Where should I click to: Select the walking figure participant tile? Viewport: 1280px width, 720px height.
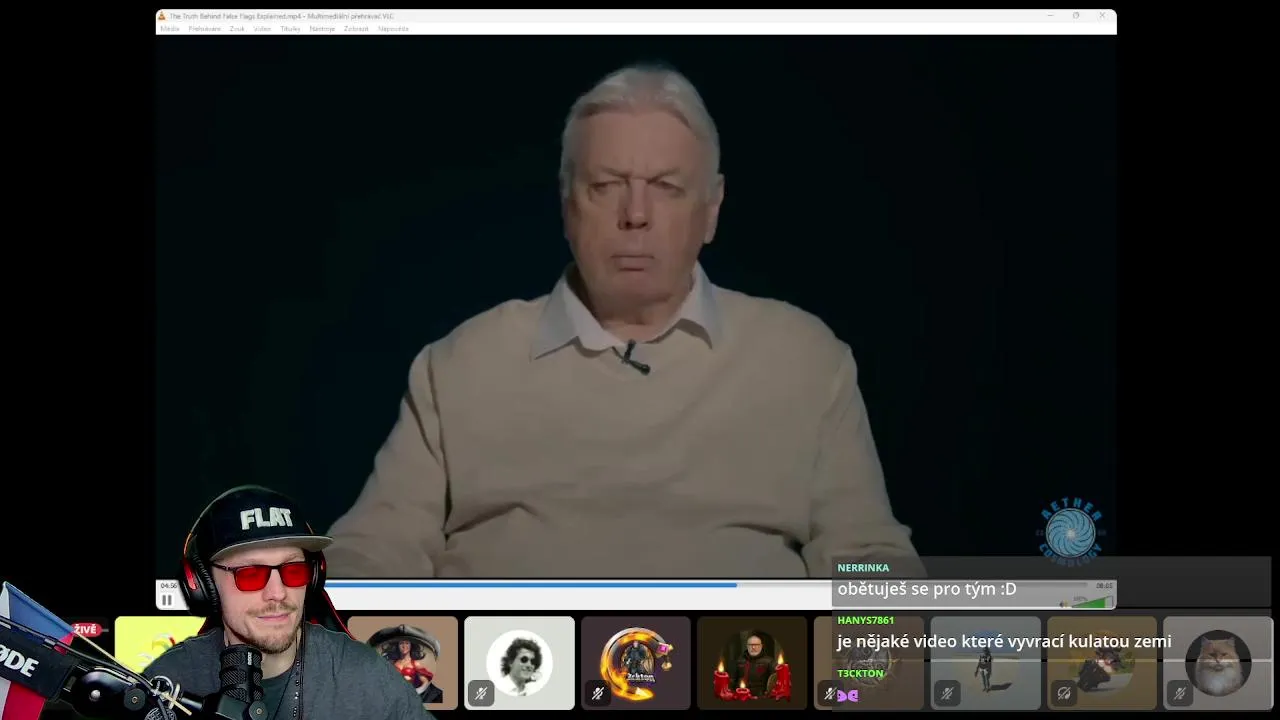(985, 663)
